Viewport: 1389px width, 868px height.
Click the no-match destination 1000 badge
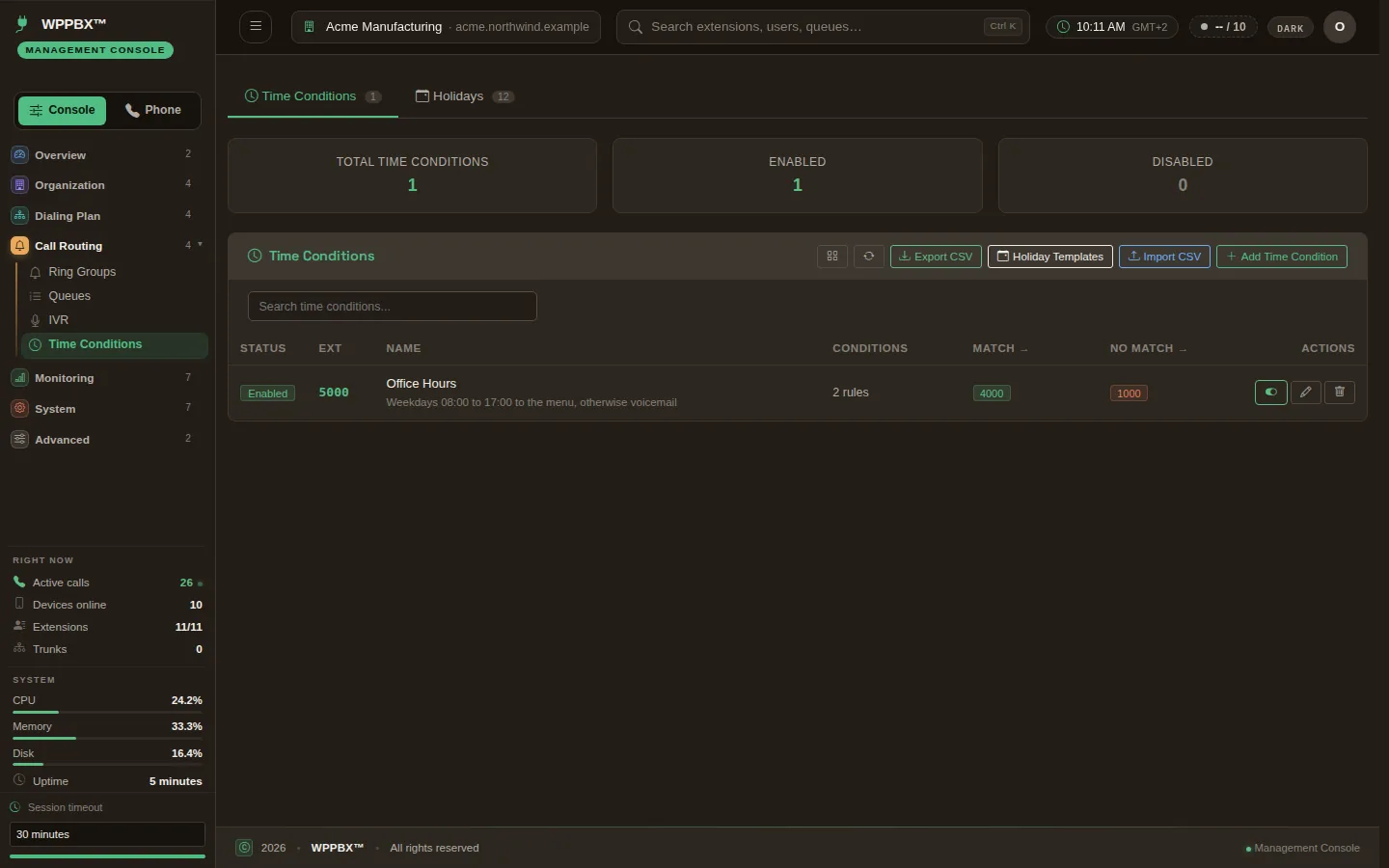[x=1129, y=393]
